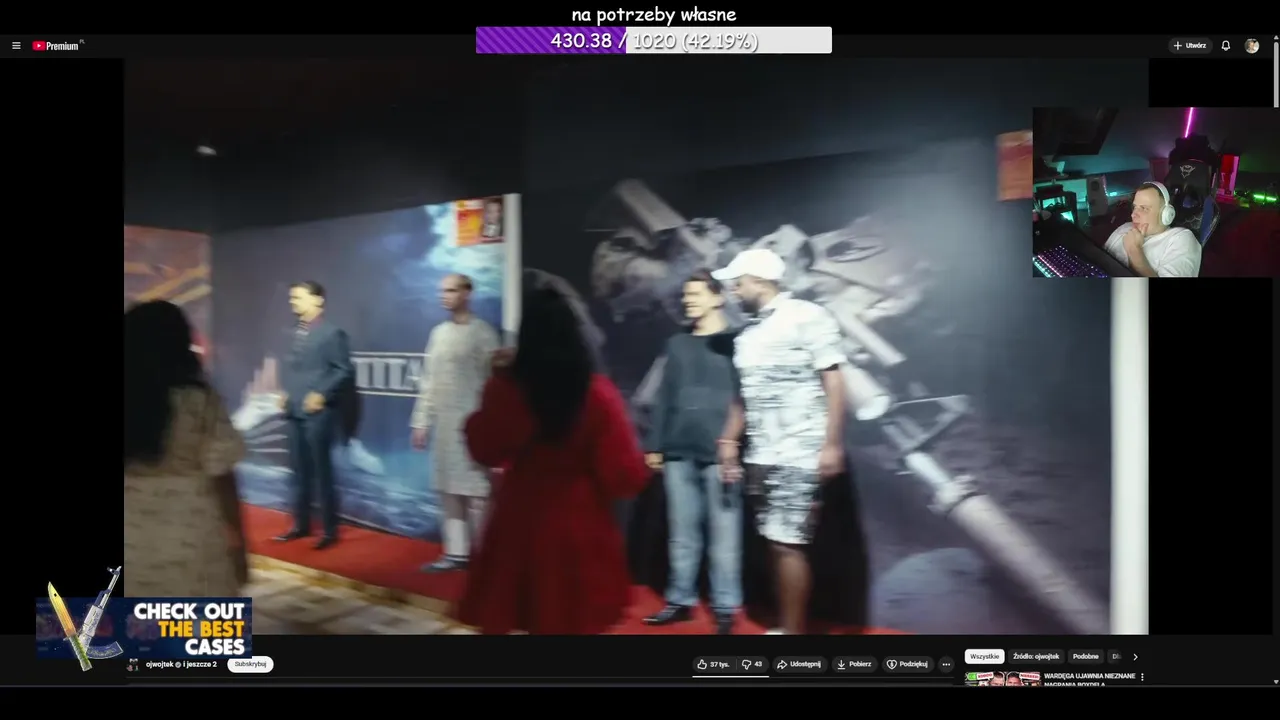Click the Podziękuj thanks button
This screenshot has width=1280, height=720.
click(x=907, y=664)
